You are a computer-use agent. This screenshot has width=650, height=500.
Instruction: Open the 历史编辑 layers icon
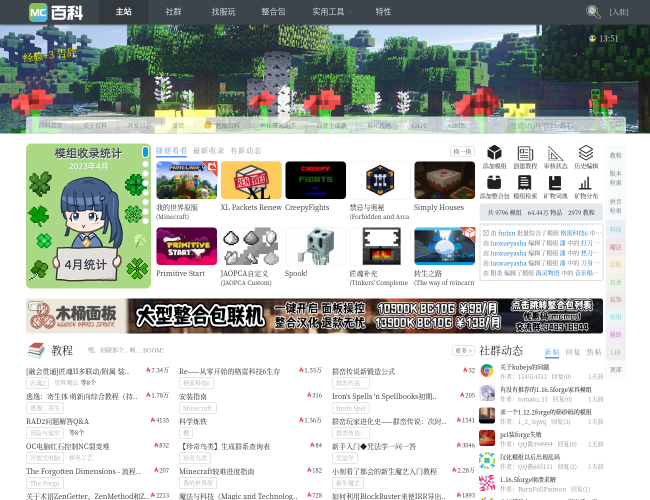585,154
